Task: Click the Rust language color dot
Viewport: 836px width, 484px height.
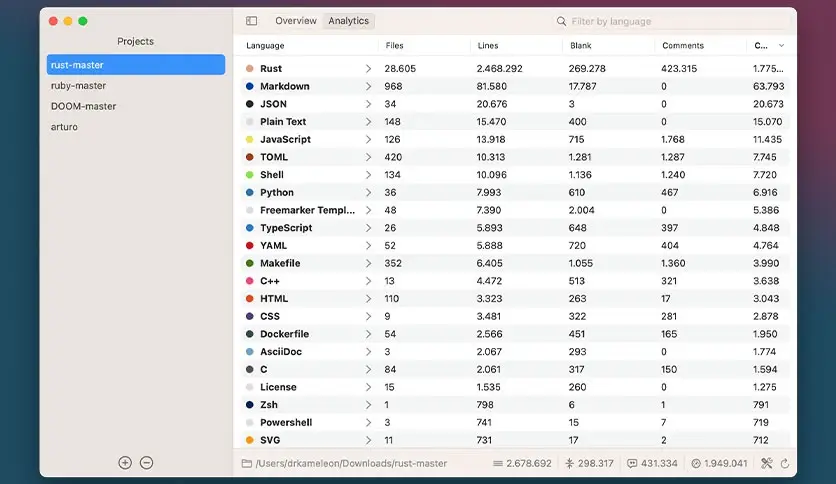Action: (250, 68)
